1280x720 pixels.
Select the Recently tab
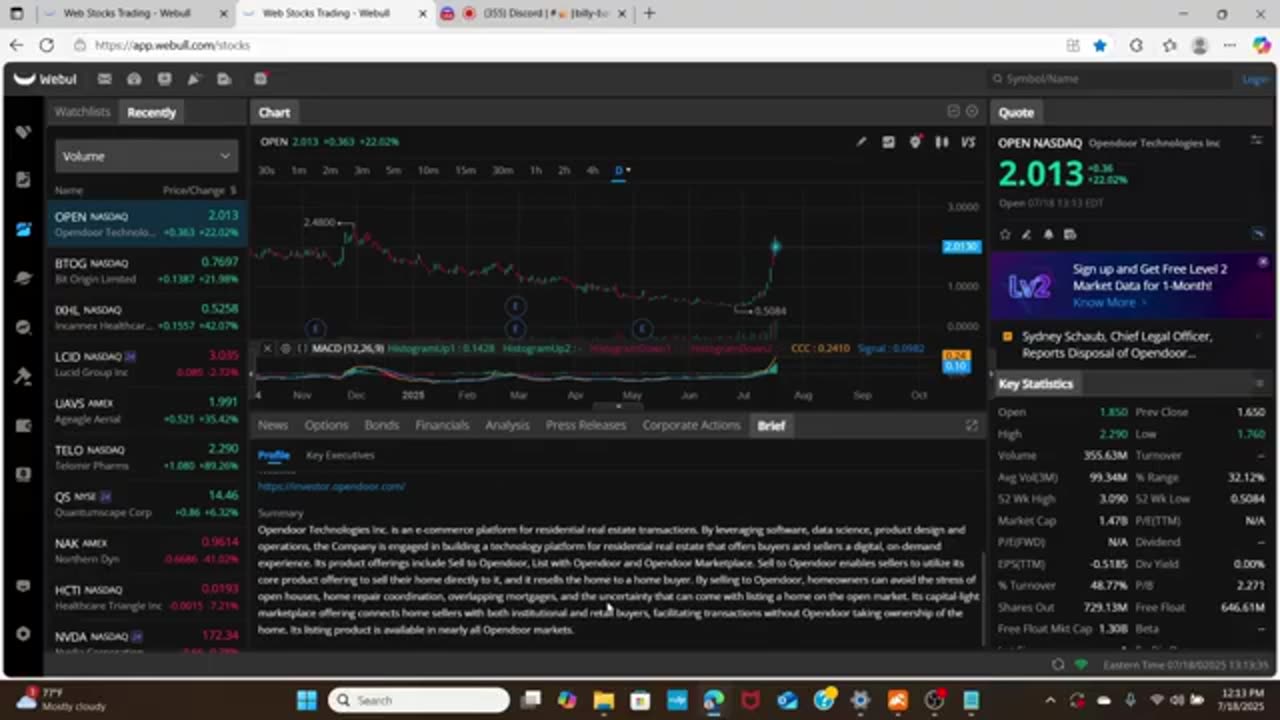pyautogui.click(x=152, y=112)
